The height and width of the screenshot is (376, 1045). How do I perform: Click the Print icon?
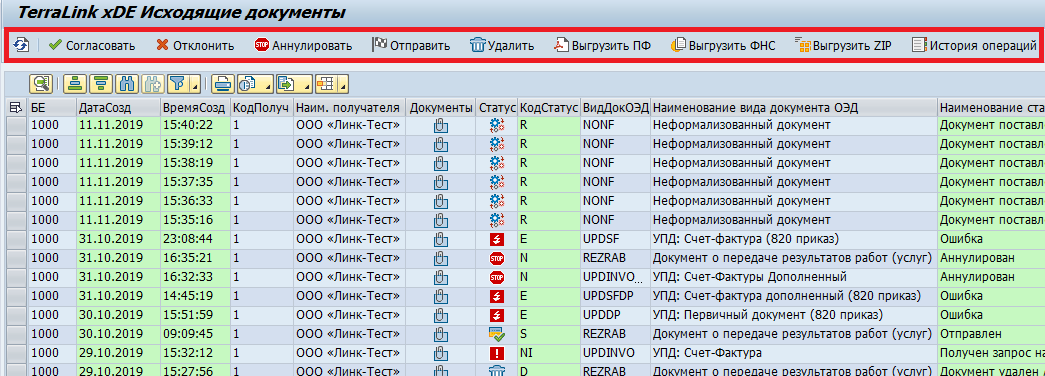223,84
